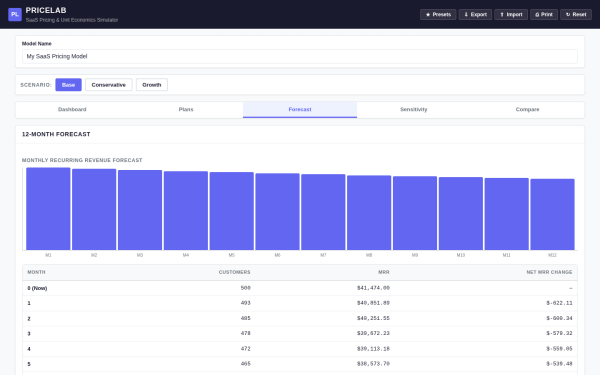Screen dimensions: 600x375
Task: Select the Growth scenario
Action: pyautogui.click(x=152, y=85)
